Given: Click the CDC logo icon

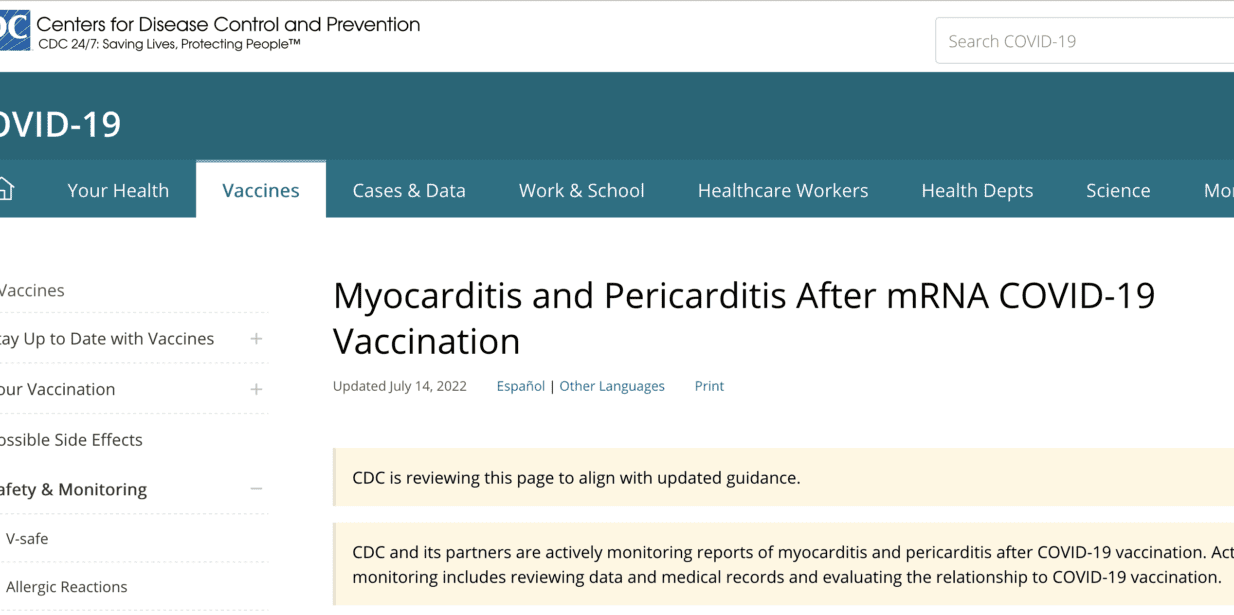Looking at the screenshot, I should click(x=14, y=31).
